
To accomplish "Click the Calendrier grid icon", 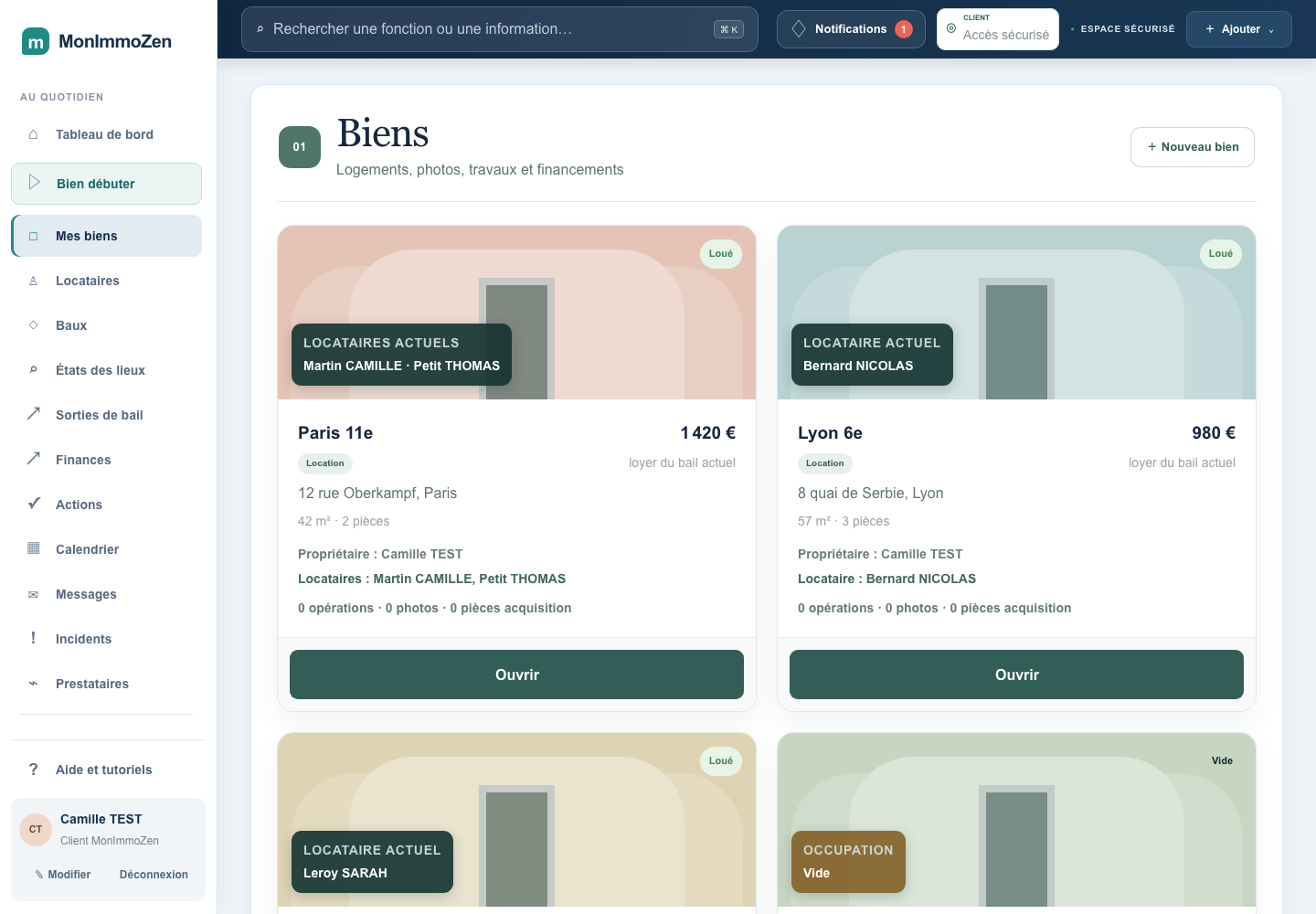I will [x=34, y=548].
